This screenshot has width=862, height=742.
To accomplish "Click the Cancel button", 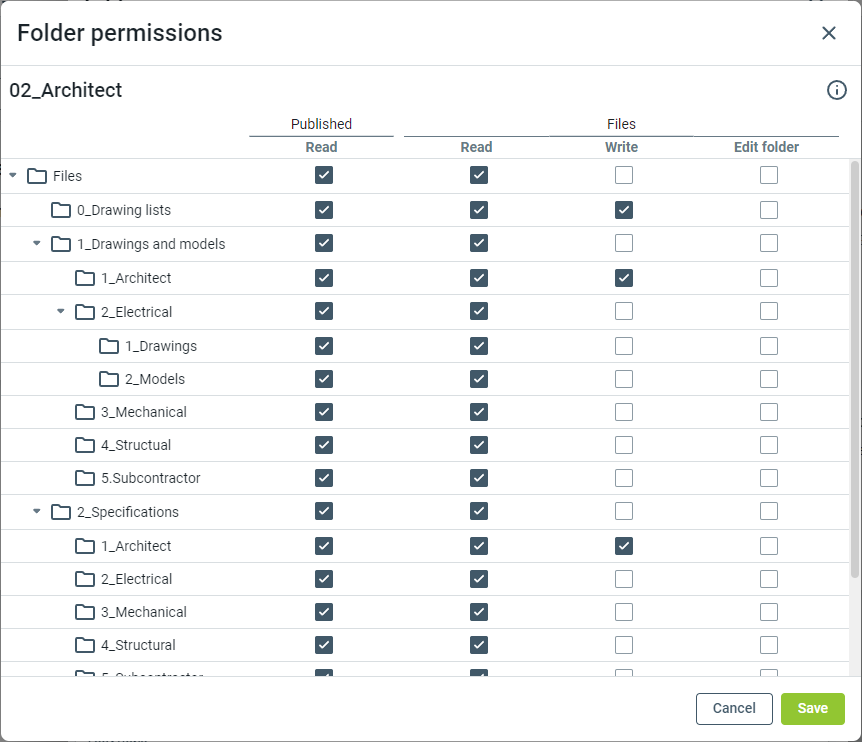I will point(734,708).
